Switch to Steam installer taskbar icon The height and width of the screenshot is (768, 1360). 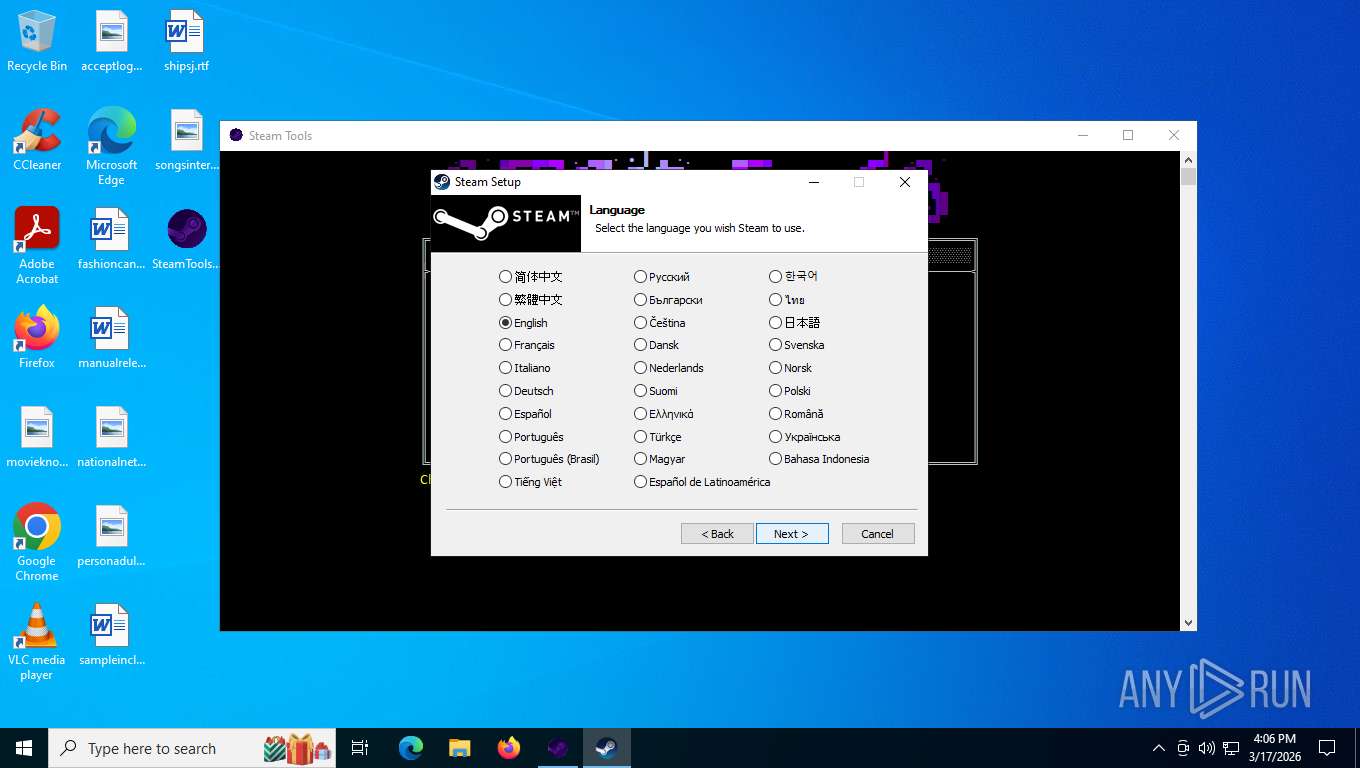coord(606,748)
